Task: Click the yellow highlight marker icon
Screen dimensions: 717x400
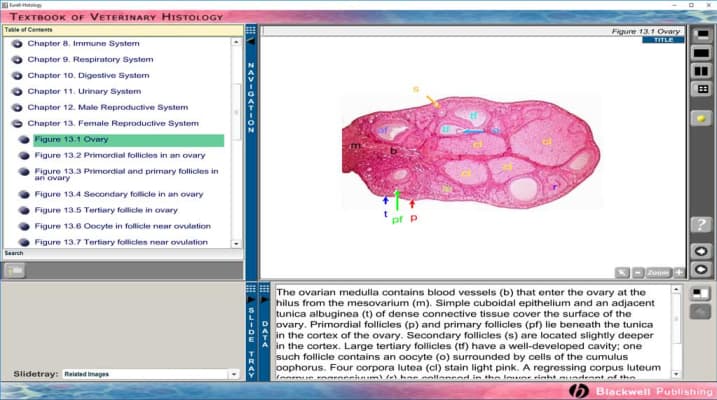Action: click(x=702, y=117)
